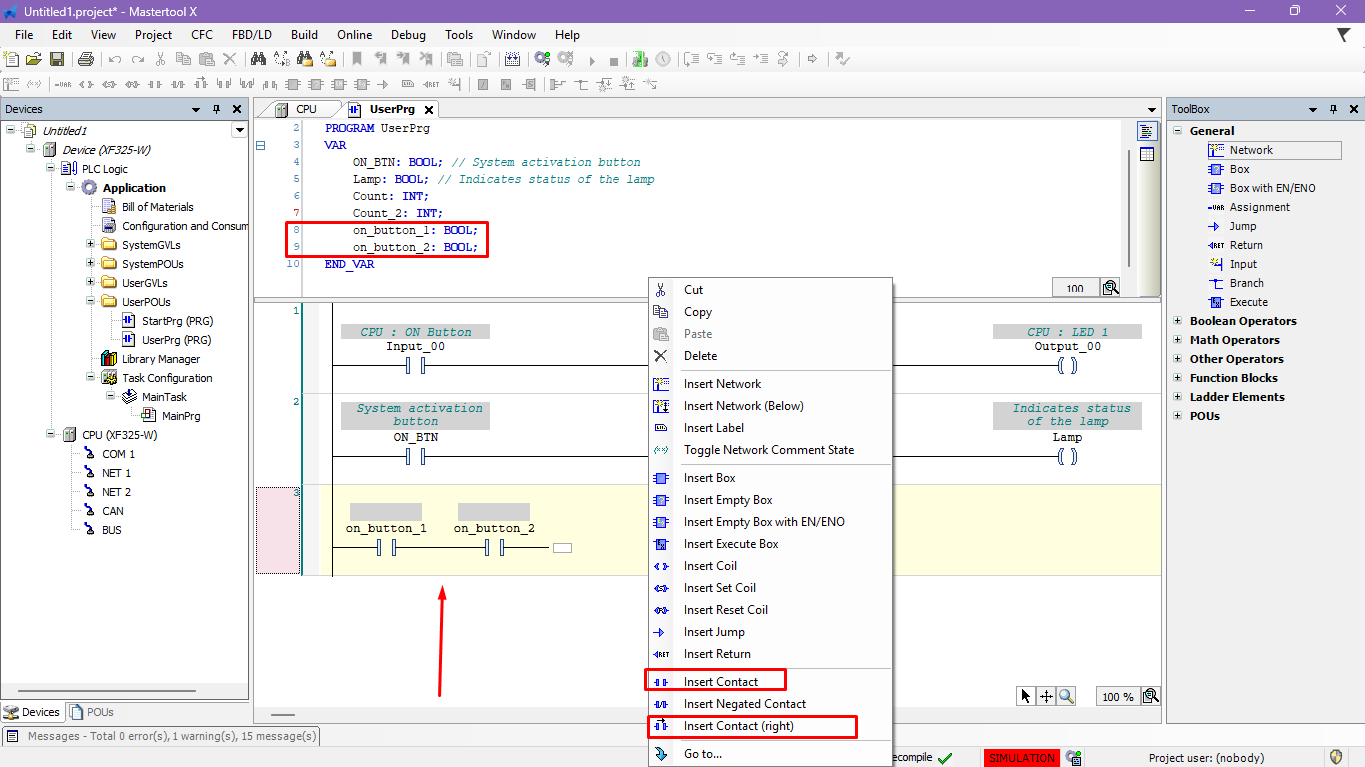Click the on_button_2 contact in network 3
The height and width of the screenshot is (767, 1365).
click(x=493, y=548)
